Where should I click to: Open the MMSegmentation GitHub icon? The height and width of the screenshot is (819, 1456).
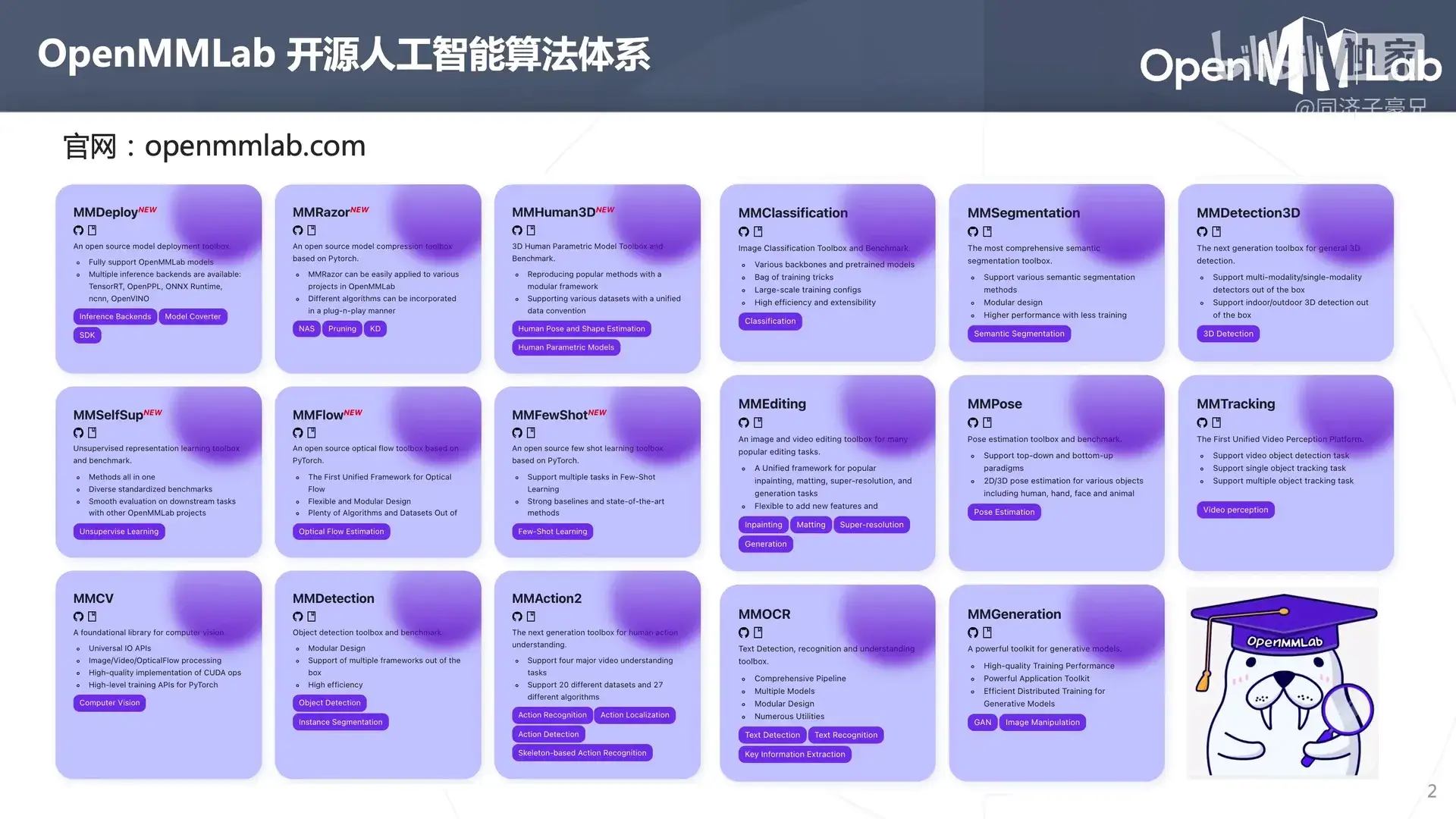point(973,232)
